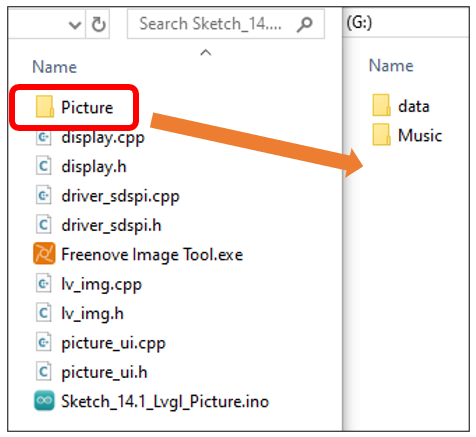Screen dimensions: 476x437
Task: Click inside the Search Sketch_14 field
Action: [226, 24]
